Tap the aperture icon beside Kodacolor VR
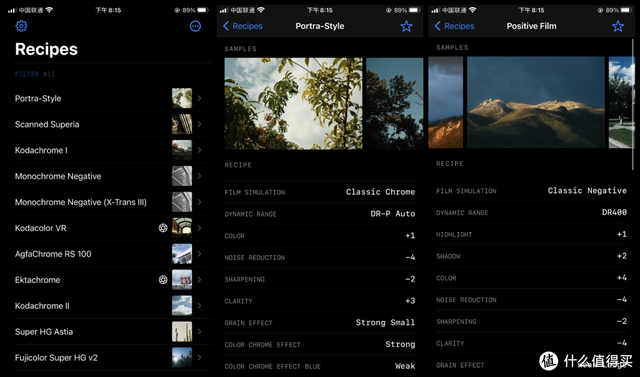The image size is (640, 377). 163,228
